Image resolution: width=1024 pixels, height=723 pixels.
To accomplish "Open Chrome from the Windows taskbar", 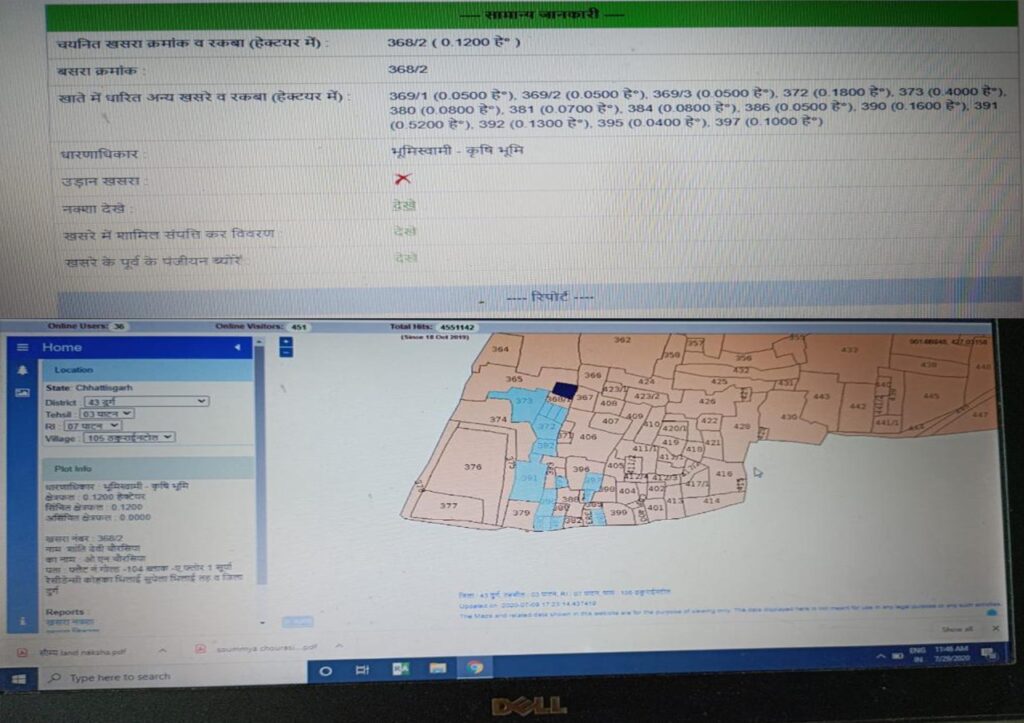I will [x=474, y=668].
